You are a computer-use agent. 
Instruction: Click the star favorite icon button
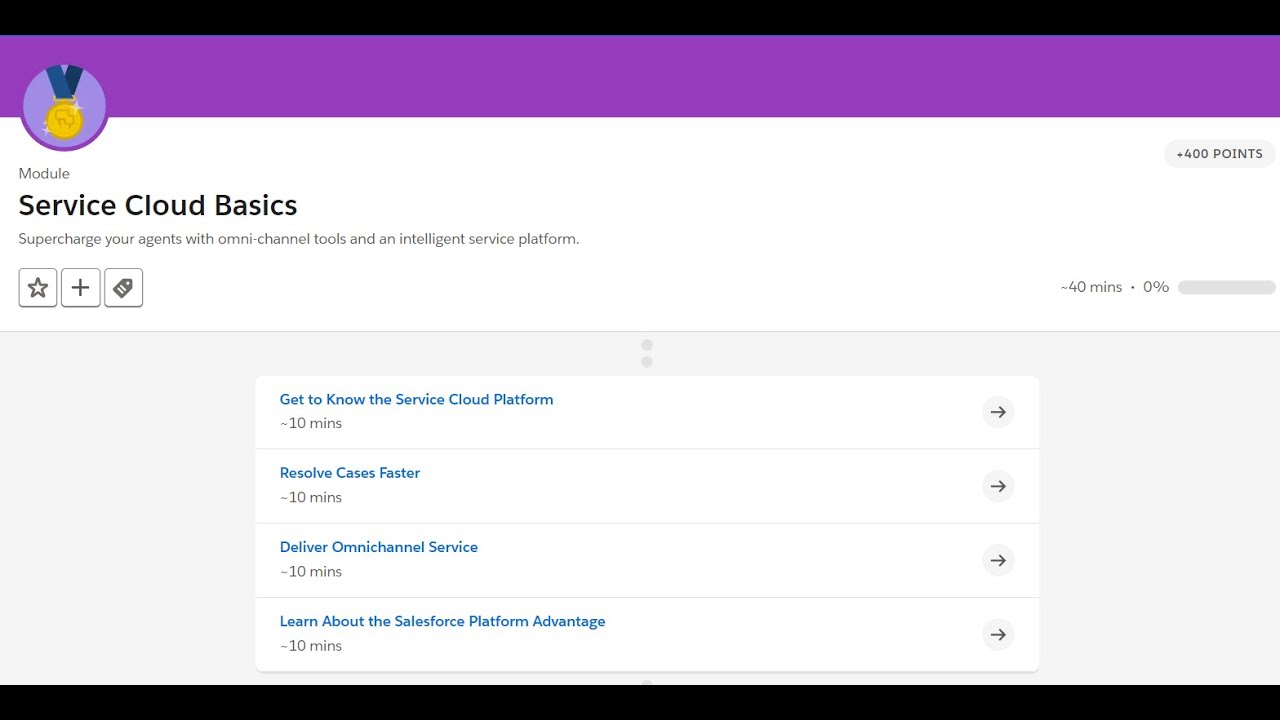(x=38, y=288)
